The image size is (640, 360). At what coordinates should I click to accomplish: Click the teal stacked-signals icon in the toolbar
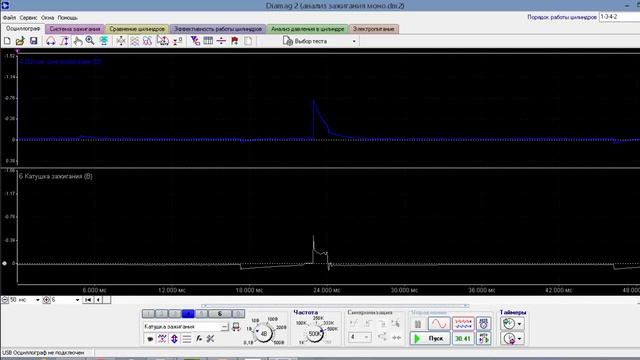(x=104, y=41)
